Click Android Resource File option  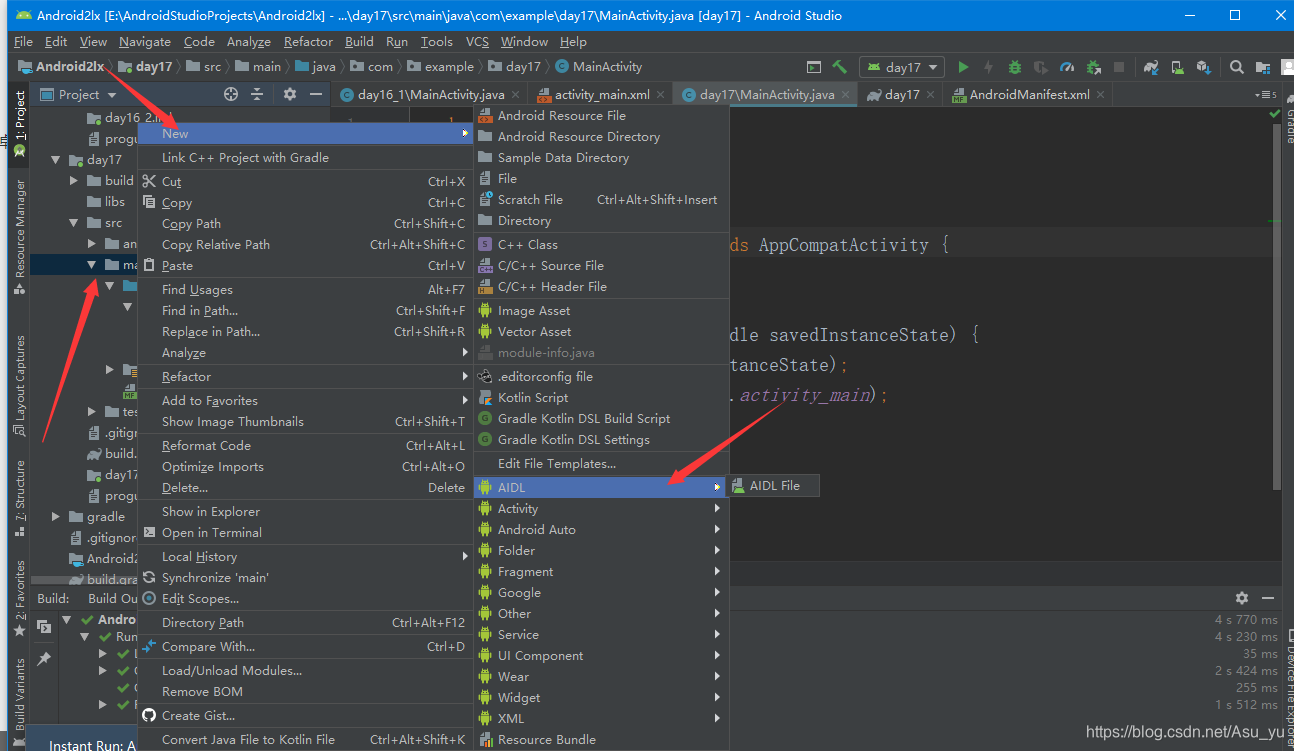(x=599, y=115)
